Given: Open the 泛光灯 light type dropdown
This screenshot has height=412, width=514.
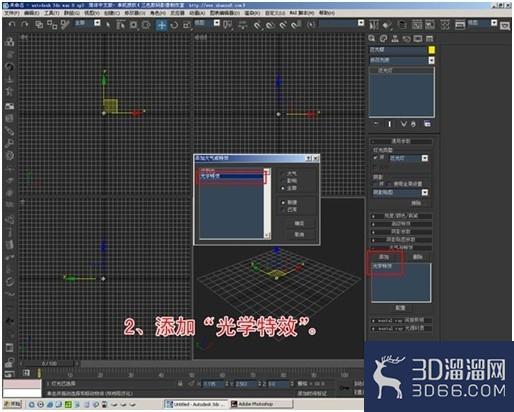Looking at the screenshot, I should (425, 158).
